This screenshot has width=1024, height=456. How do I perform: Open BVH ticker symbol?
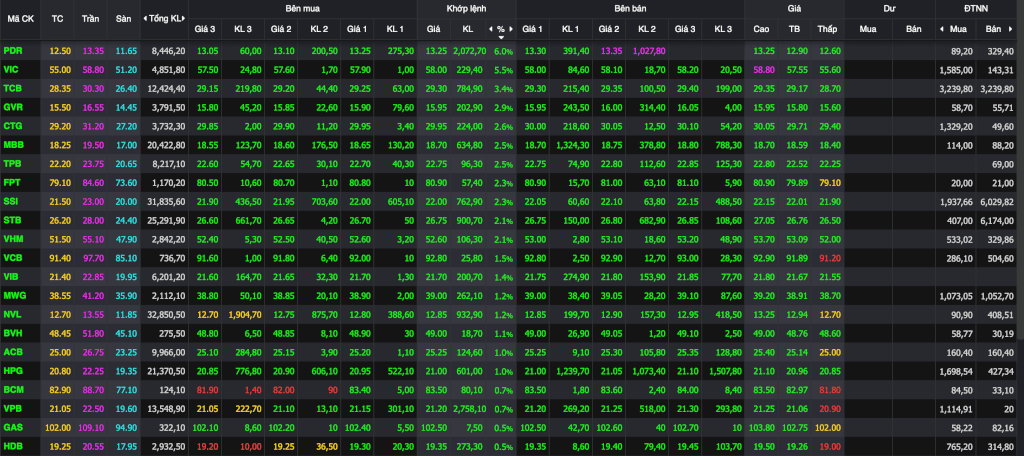[12, 333]
